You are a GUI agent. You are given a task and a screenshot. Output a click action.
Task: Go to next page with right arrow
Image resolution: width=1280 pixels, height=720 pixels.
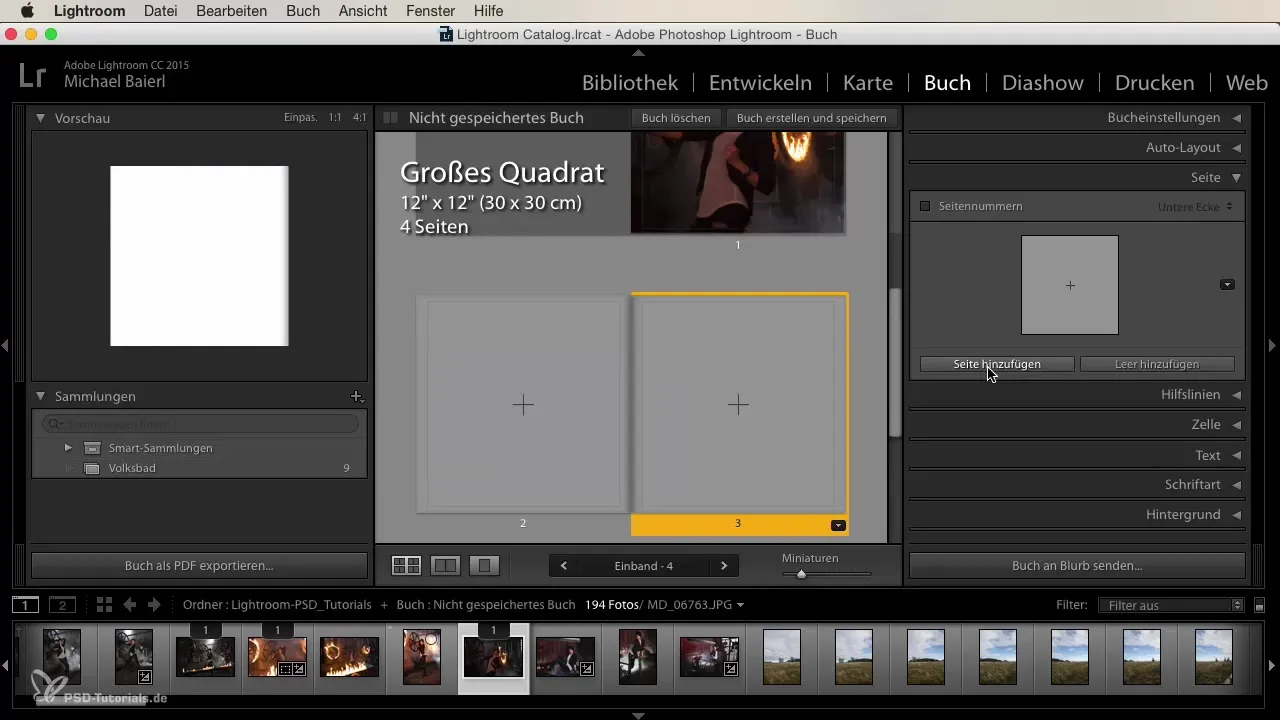[x=724, y=566]
